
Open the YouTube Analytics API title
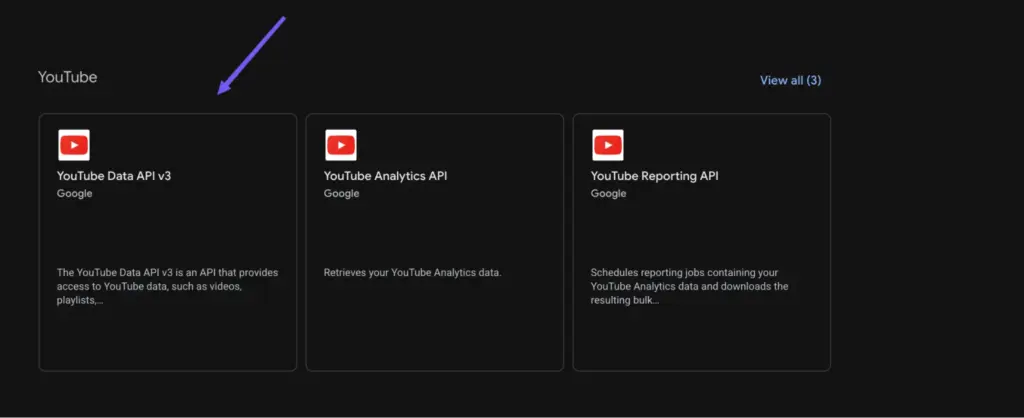pyautogui.click(x=385, y=176)
